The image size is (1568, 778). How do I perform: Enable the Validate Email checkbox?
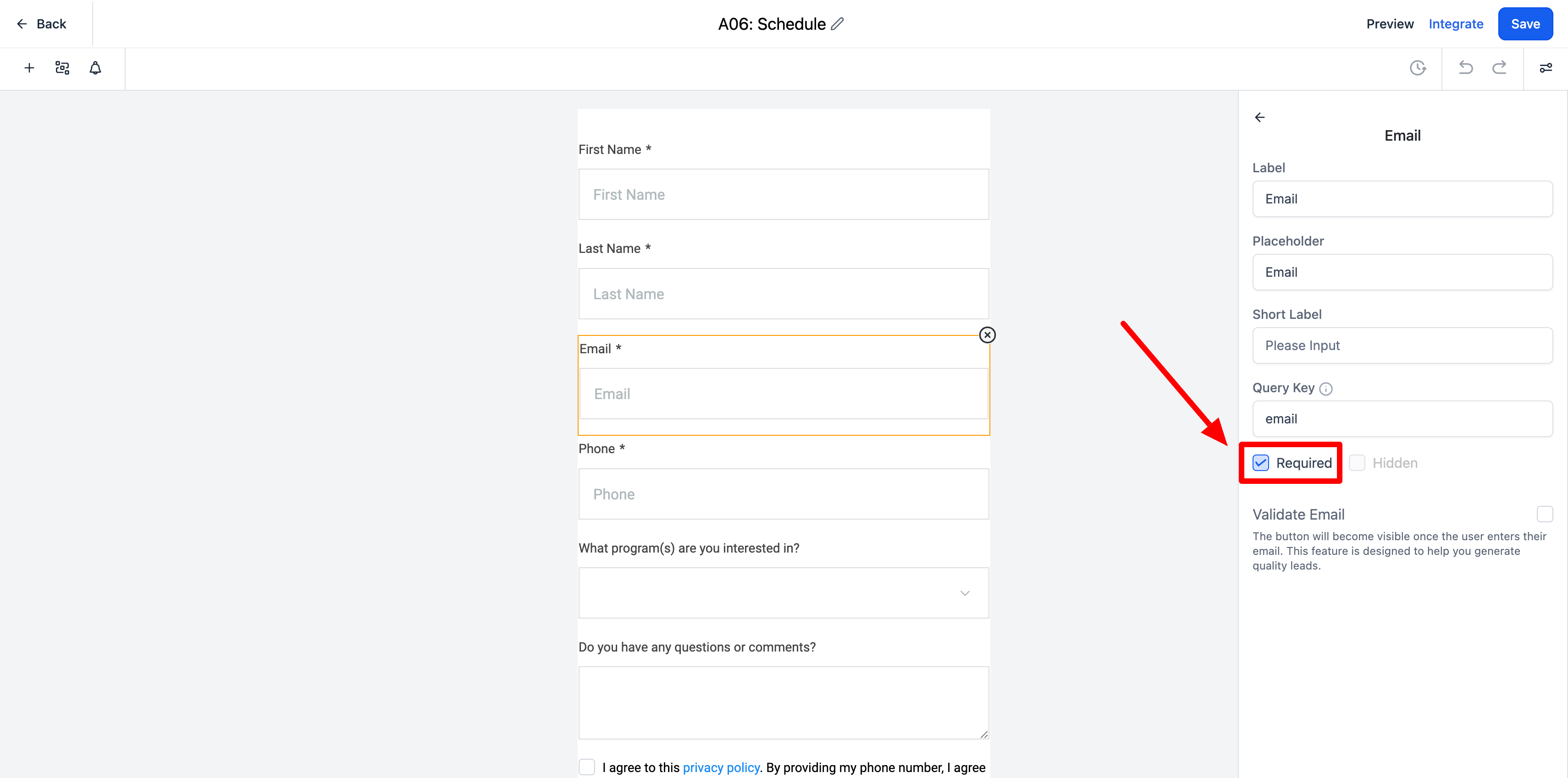pos(1544,514)
